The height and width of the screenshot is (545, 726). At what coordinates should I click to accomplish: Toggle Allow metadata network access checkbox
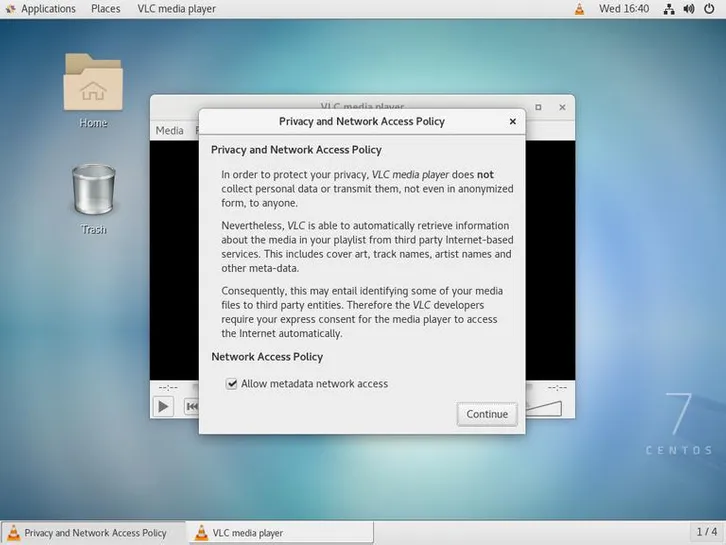coord(232,384)
